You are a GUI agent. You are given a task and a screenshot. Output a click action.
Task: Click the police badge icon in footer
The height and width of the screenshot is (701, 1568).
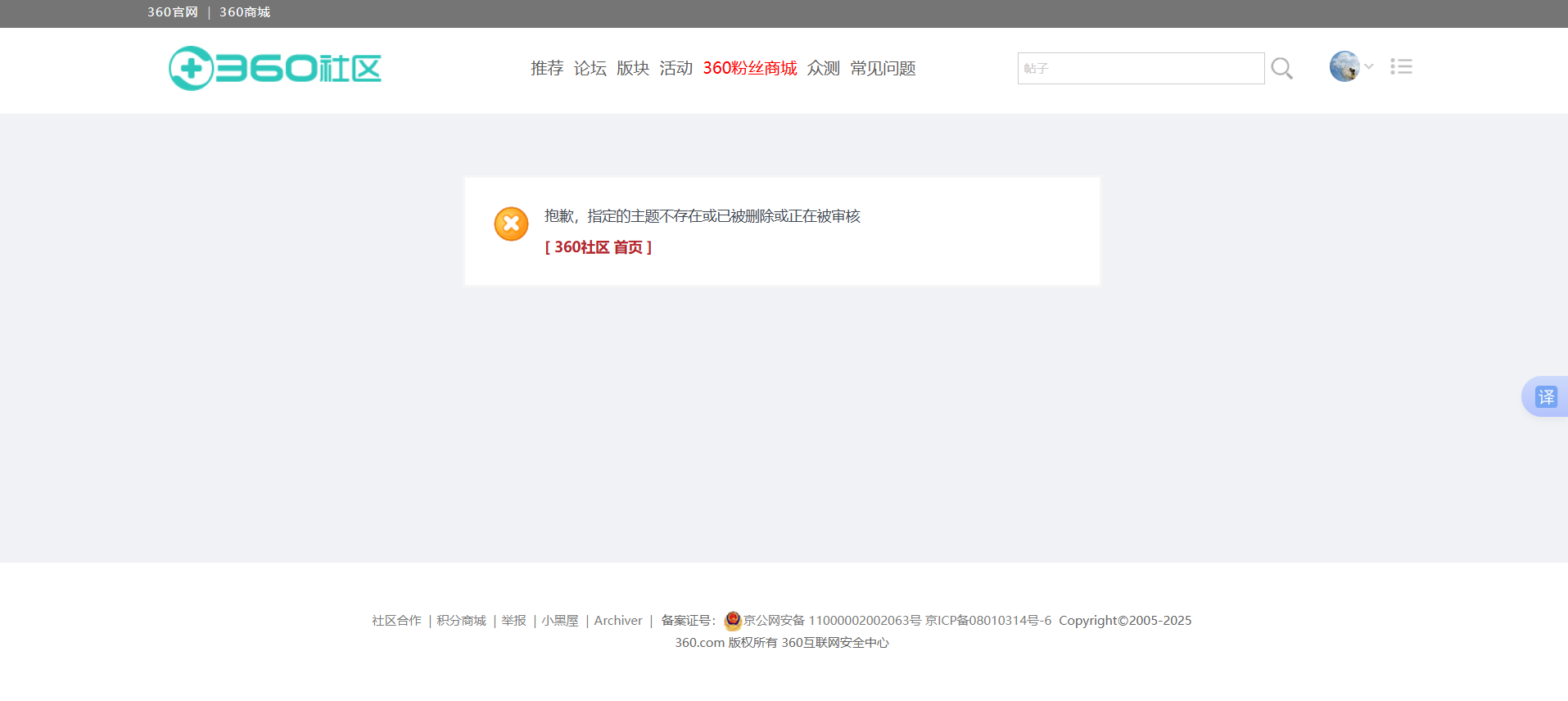733,621
